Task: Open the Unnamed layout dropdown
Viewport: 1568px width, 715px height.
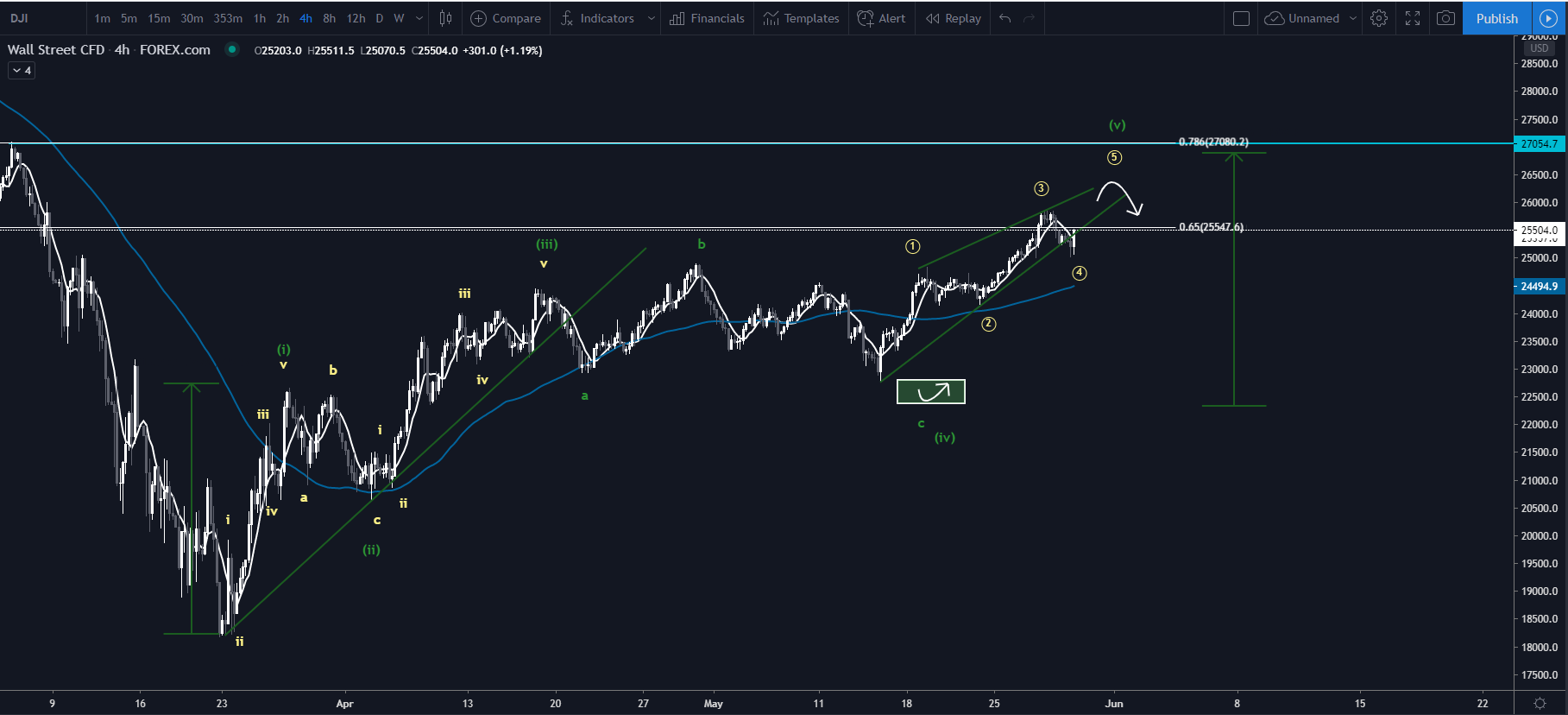Action: 1352,18
